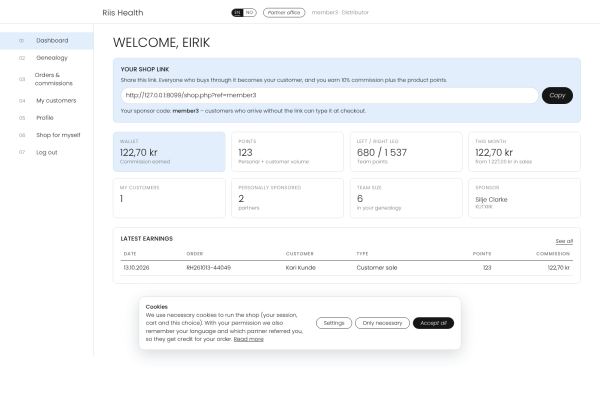Open the Dashboard sidebar item
Image resolution: width=600 pixels, height=413 pixels.
coord(46,41)
